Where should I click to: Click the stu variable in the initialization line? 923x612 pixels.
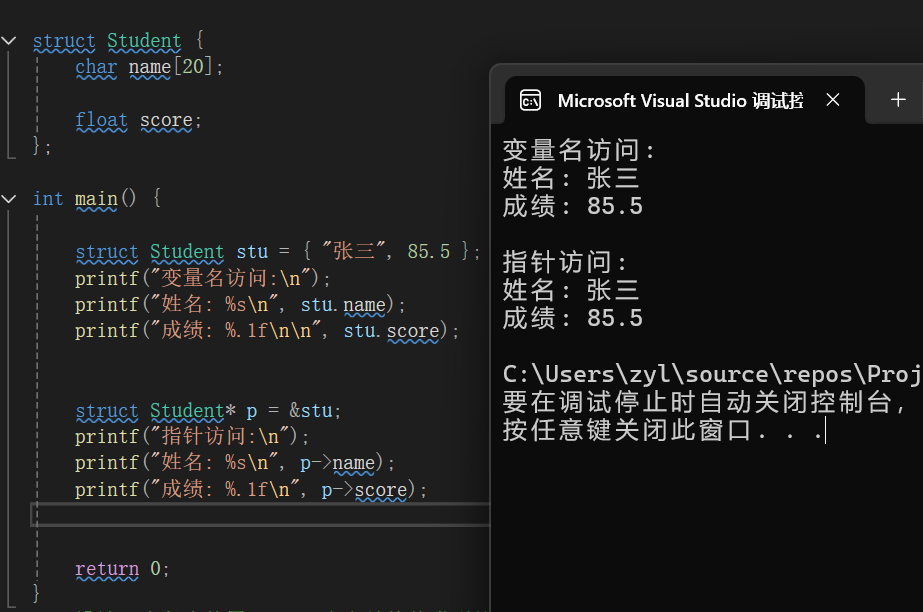pyautogui.click(x=251, y=252)
